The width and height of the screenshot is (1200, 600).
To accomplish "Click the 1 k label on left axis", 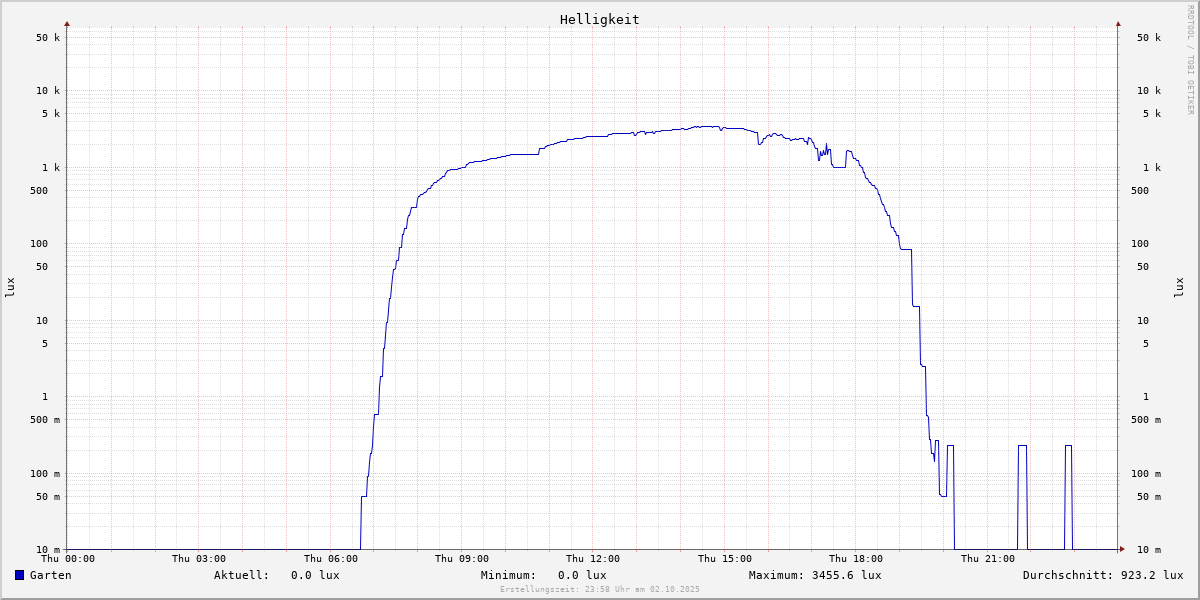I will tap(51, 168).
